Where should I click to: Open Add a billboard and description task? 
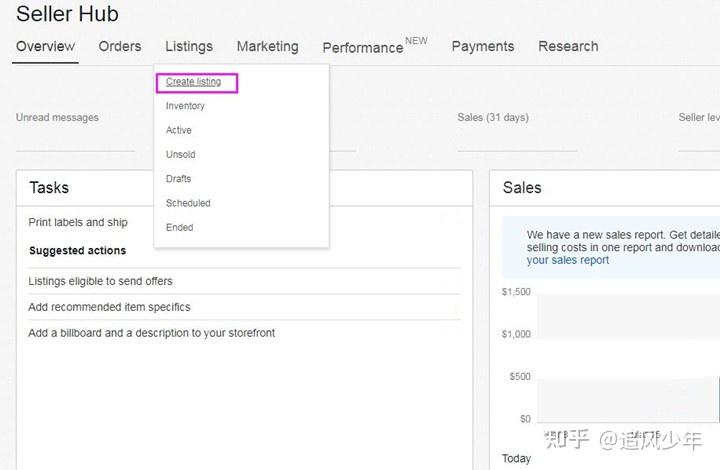tap(151, 332)
